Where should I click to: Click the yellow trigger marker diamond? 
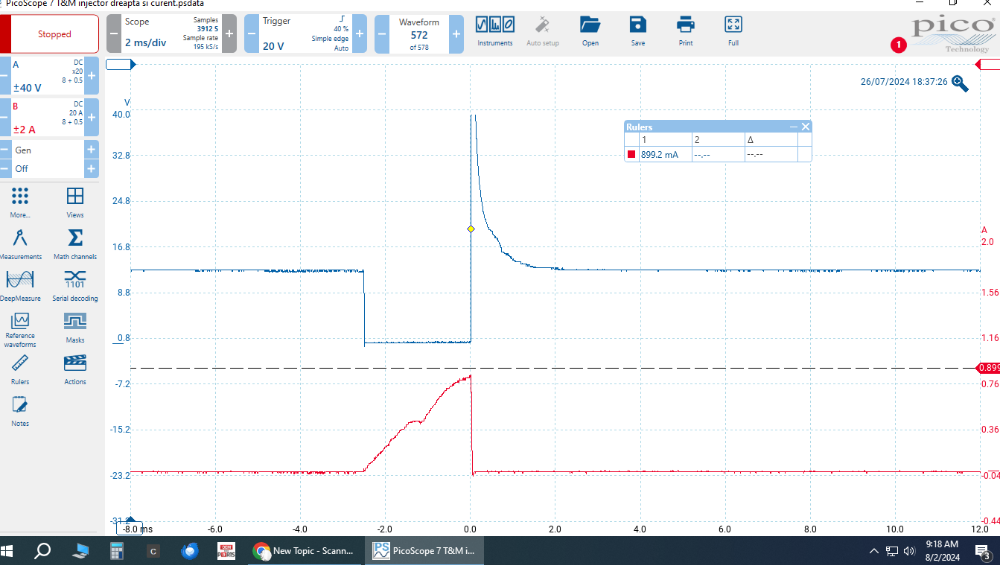tap(471, 229)
